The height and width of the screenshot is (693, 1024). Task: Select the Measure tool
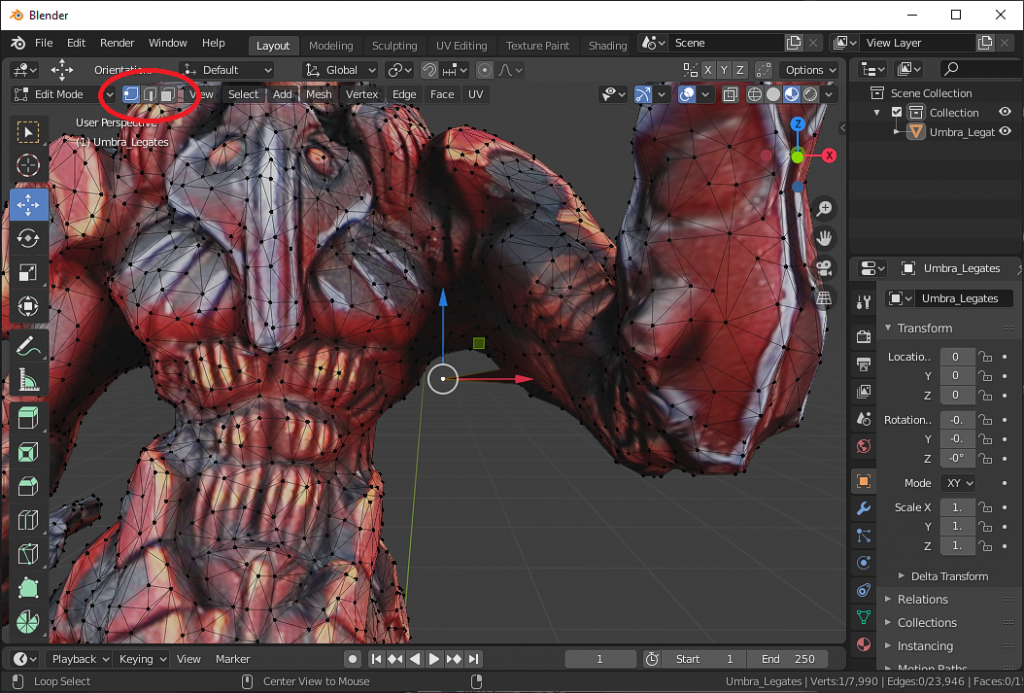27,381
